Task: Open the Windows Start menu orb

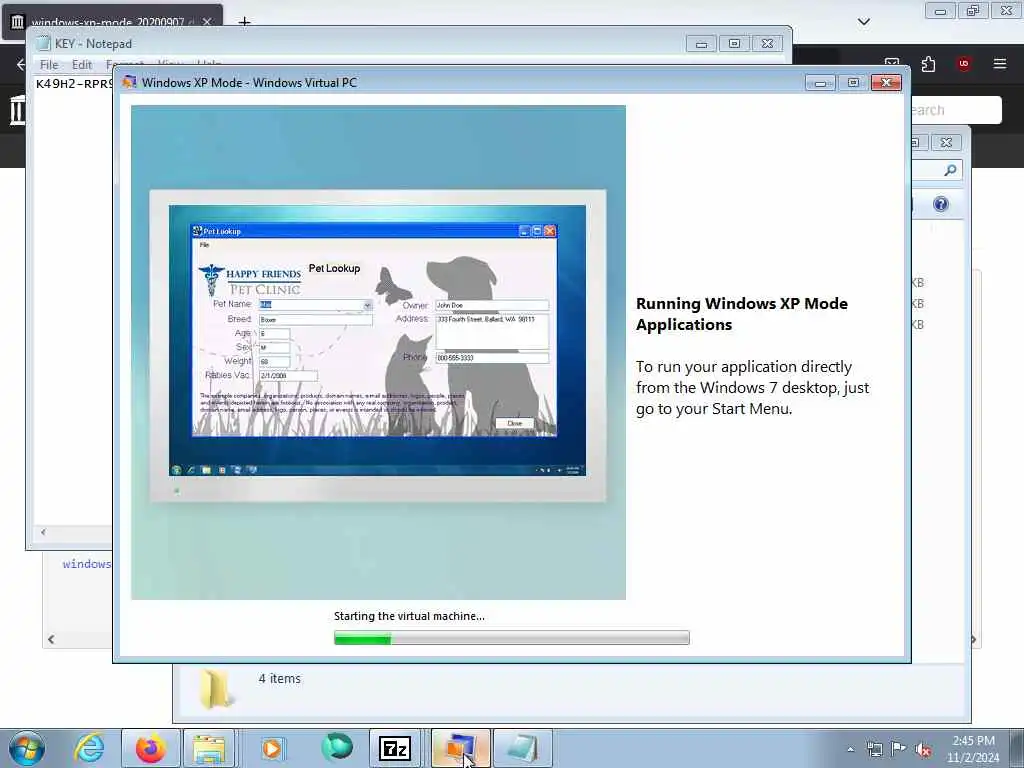Action: point(27,748)
